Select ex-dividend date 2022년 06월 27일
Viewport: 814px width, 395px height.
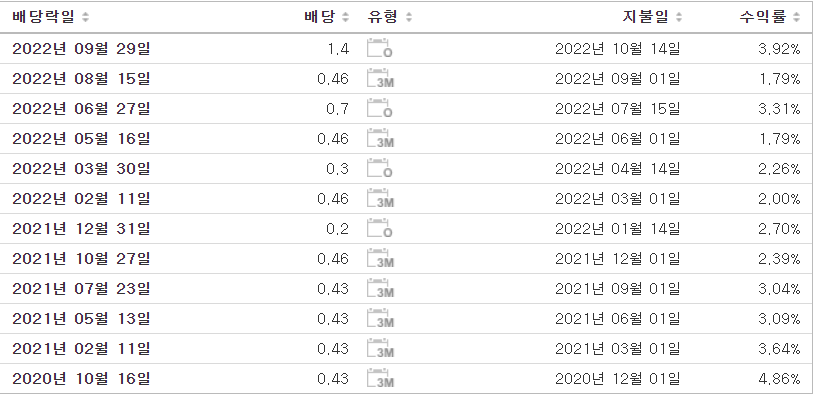[x=82, y=109]
